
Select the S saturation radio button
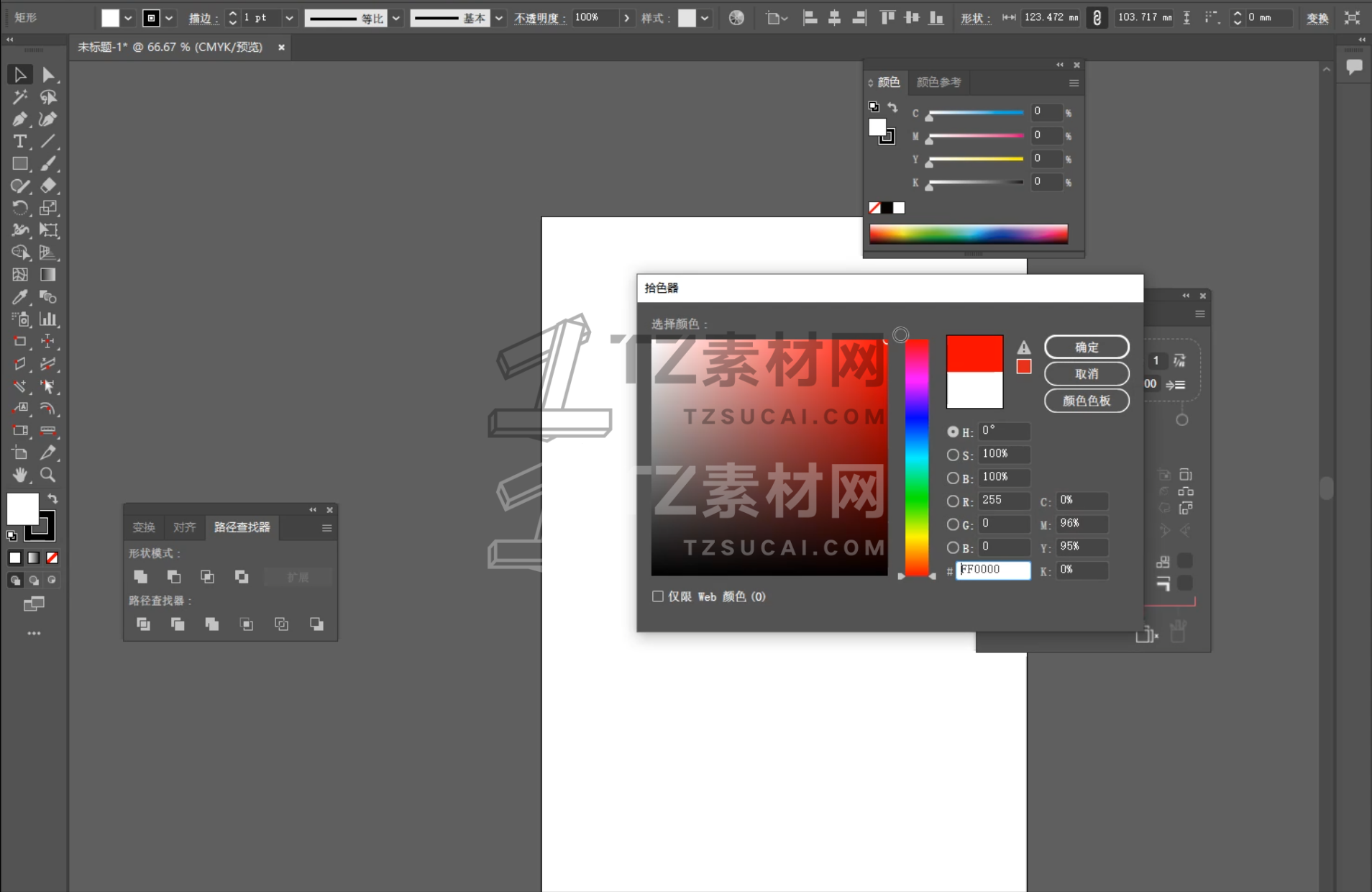[x=953, y=455]
